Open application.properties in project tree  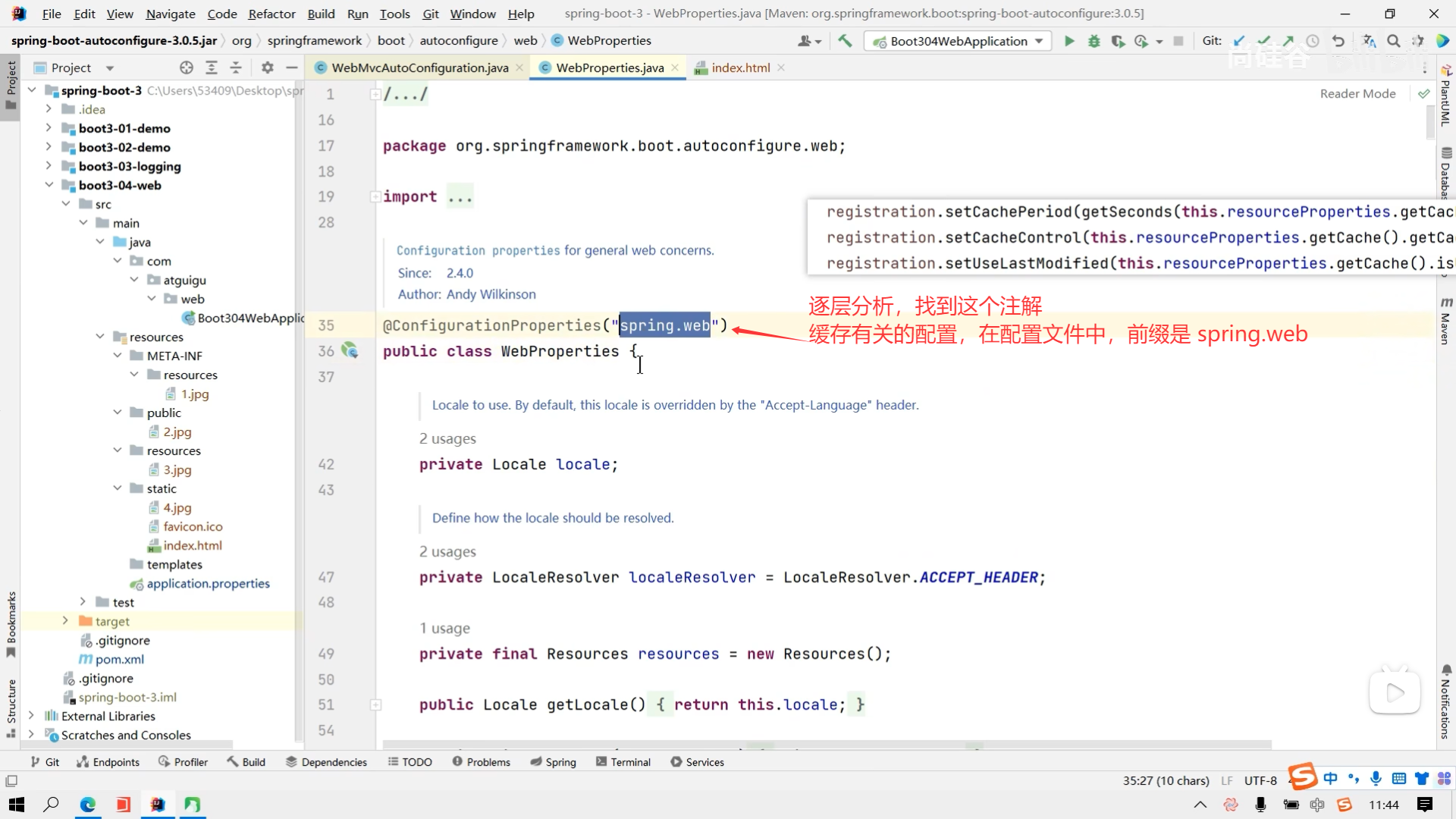click(x=208, y=583)
